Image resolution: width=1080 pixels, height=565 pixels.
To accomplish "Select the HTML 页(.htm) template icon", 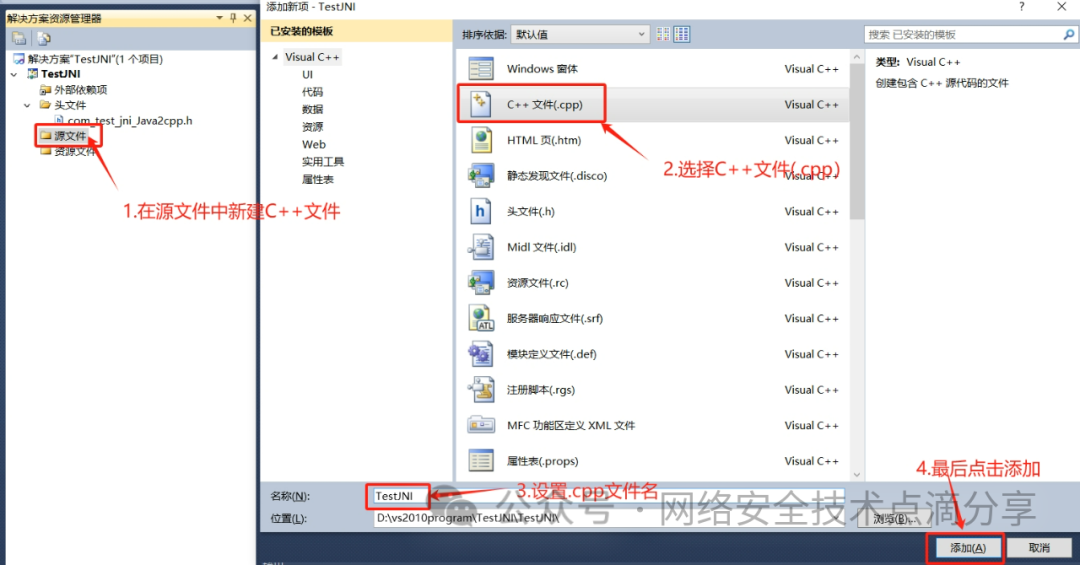I will [481, 140].
